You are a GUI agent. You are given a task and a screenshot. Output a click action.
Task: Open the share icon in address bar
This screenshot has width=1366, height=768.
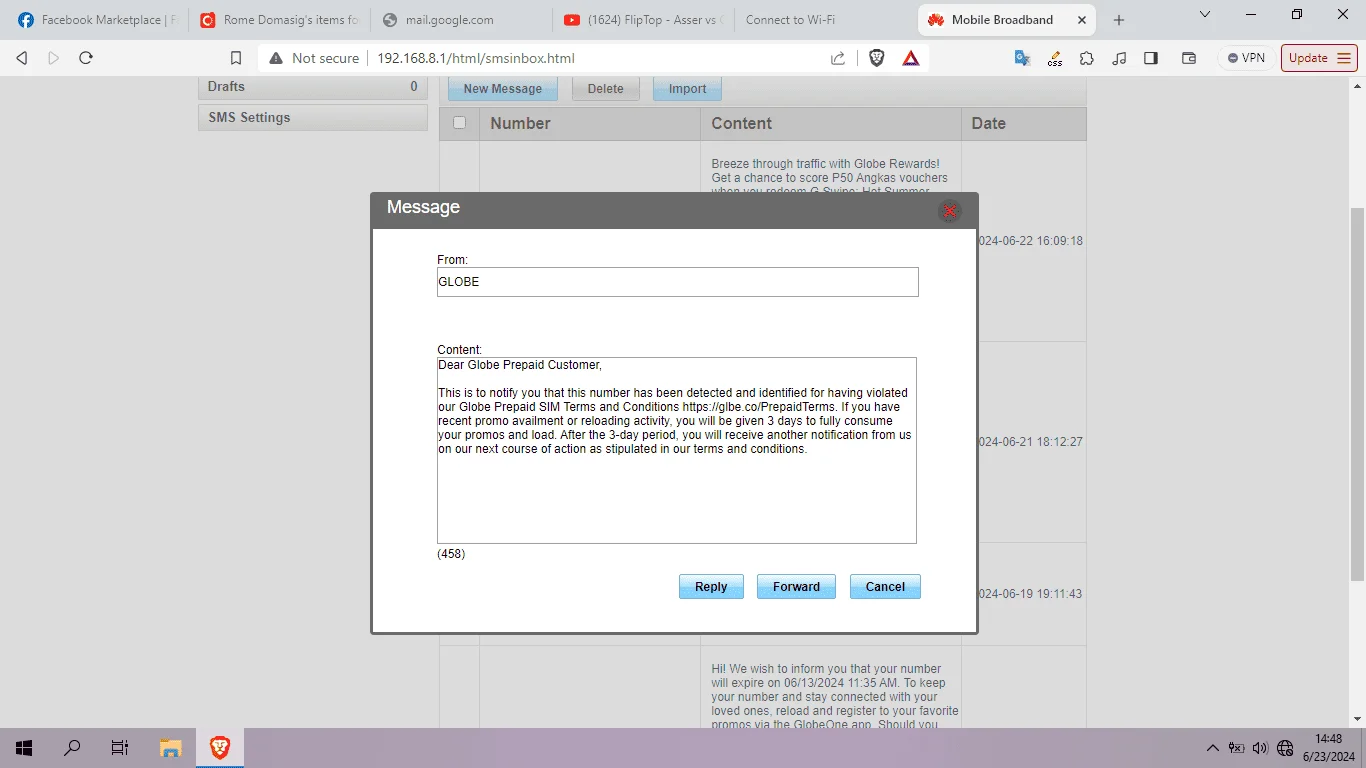838,58
